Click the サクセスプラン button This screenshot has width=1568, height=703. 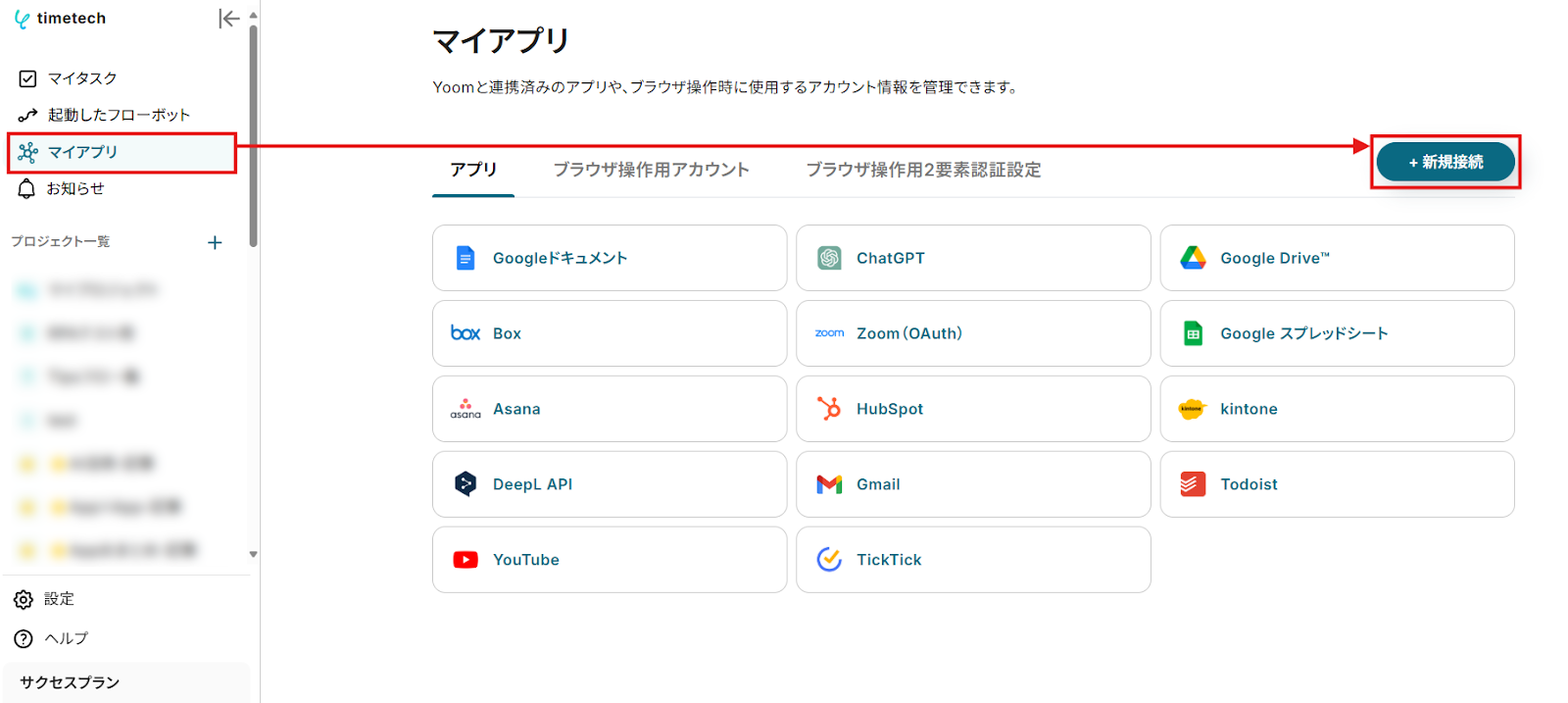pos(126,682)
